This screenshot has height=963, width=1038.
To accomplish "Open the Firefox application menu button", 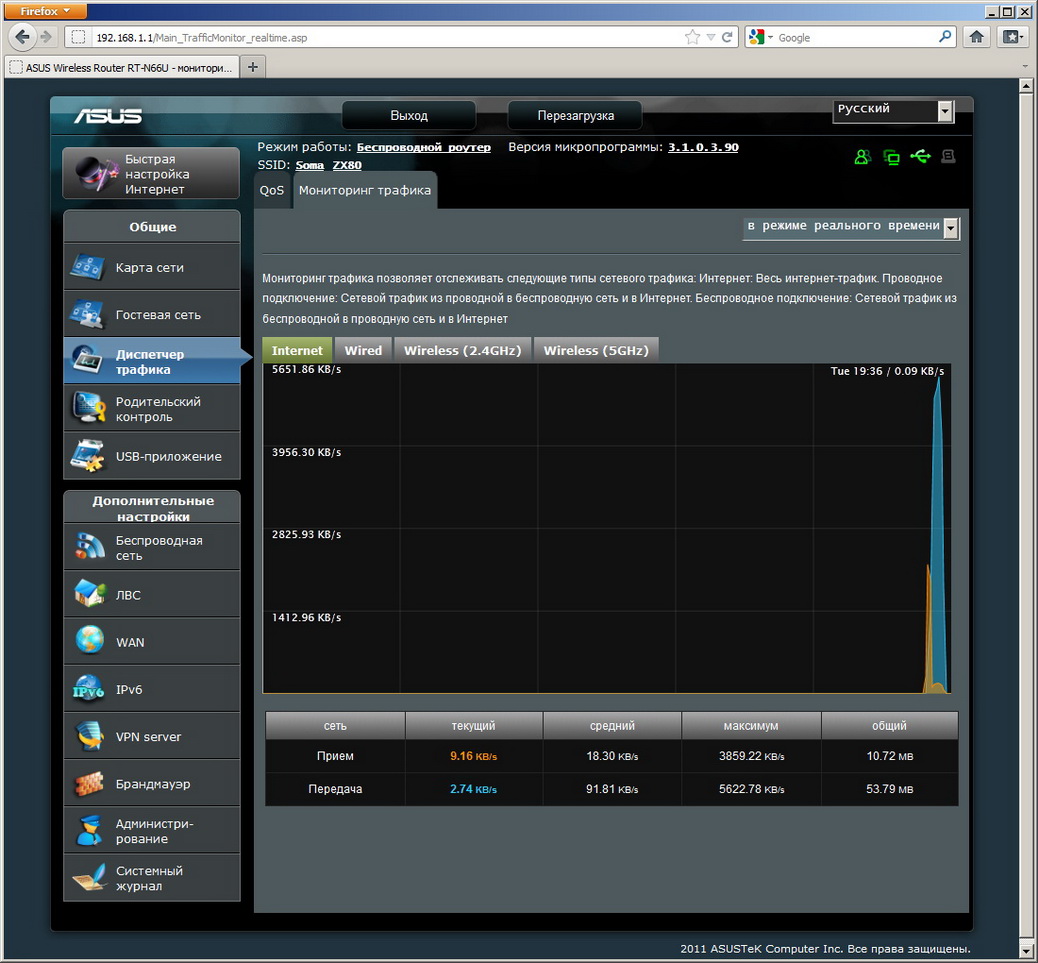I will coord(45,11).
